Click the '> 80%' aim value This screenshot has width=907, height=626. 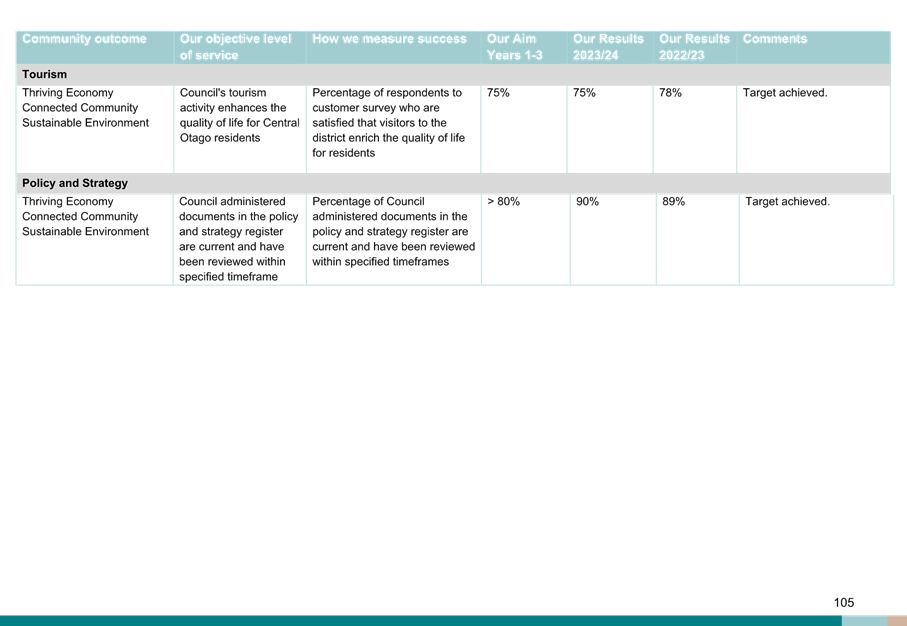(503, 201)
